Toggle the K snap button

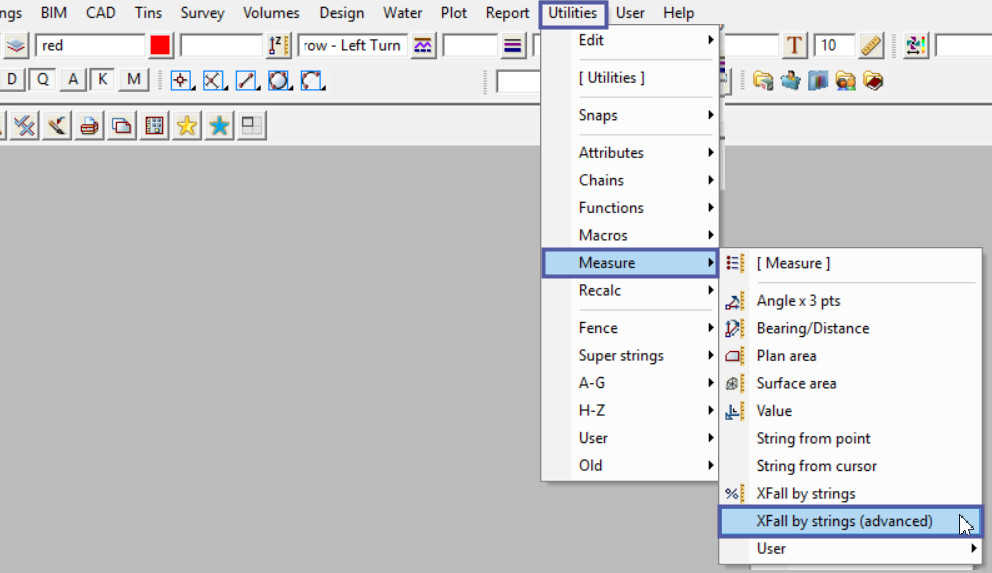pos(102,80)
